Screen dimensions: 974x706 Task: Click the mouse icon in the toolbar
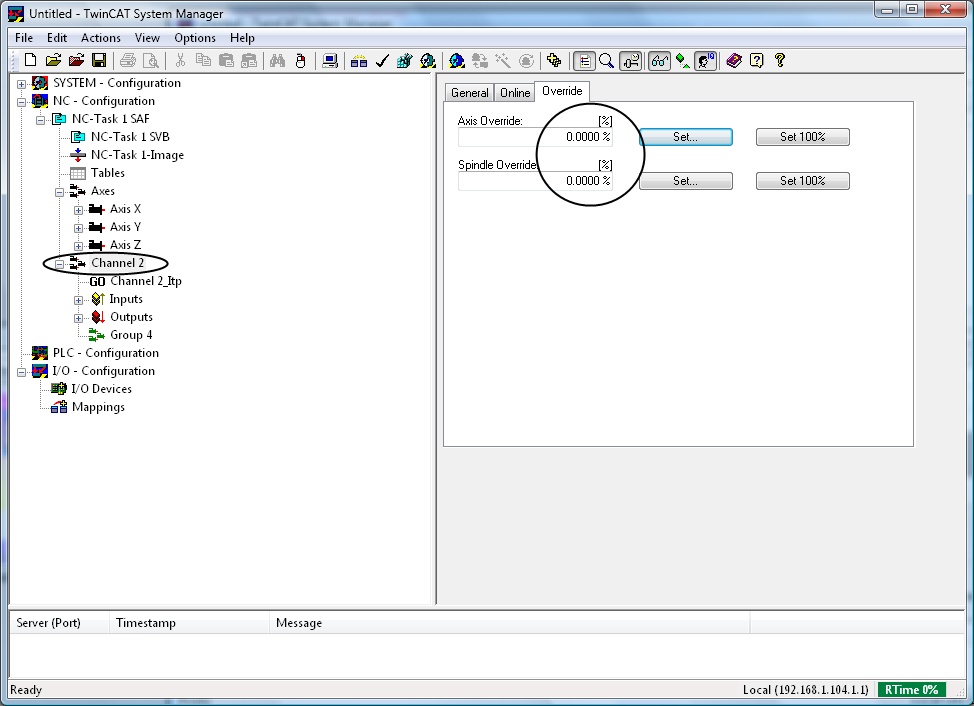pyautogui.click(x=301, y=60)
